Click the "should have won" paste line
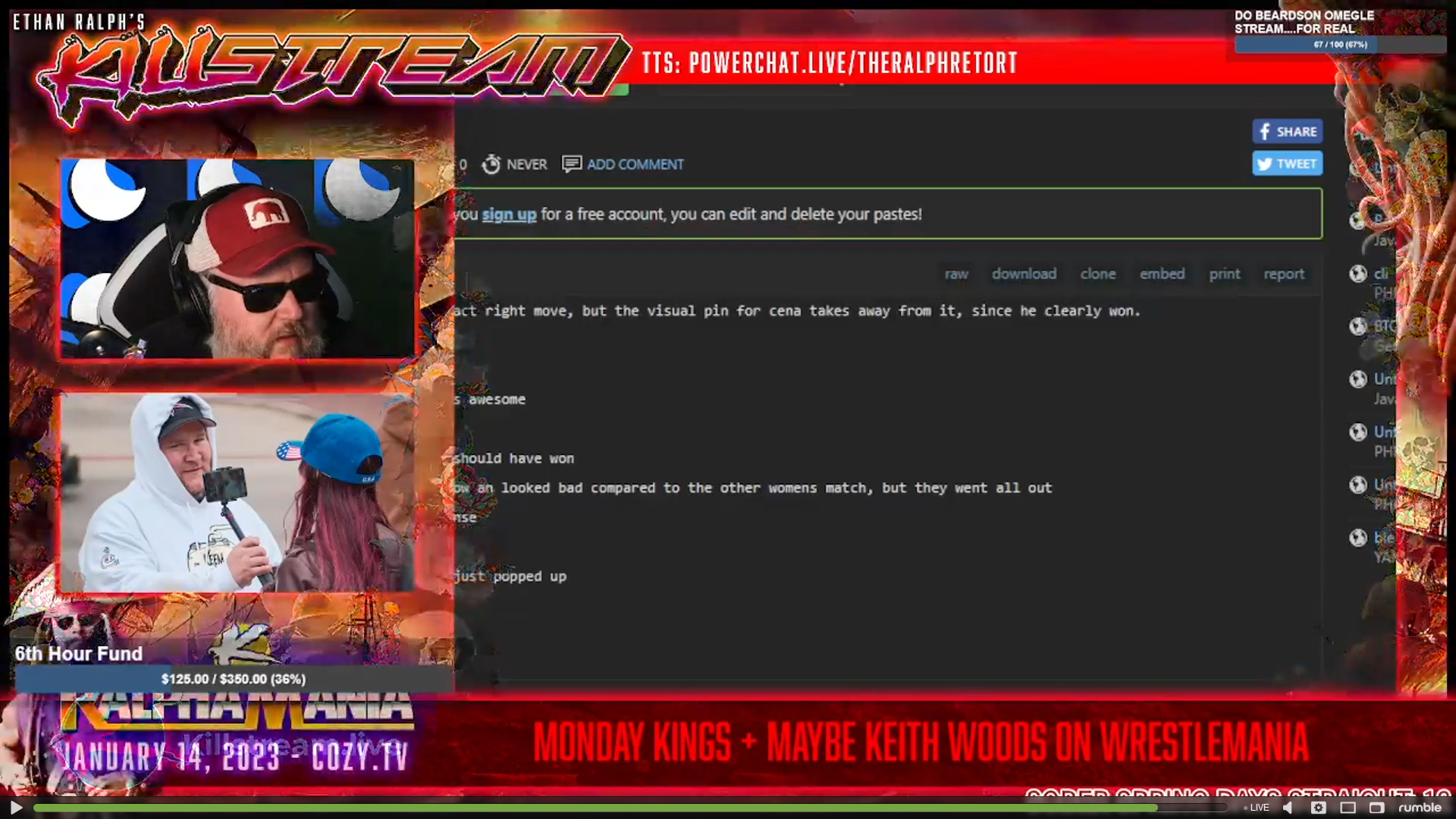This screenshot has height=819, width=1456. pos(513,458)
